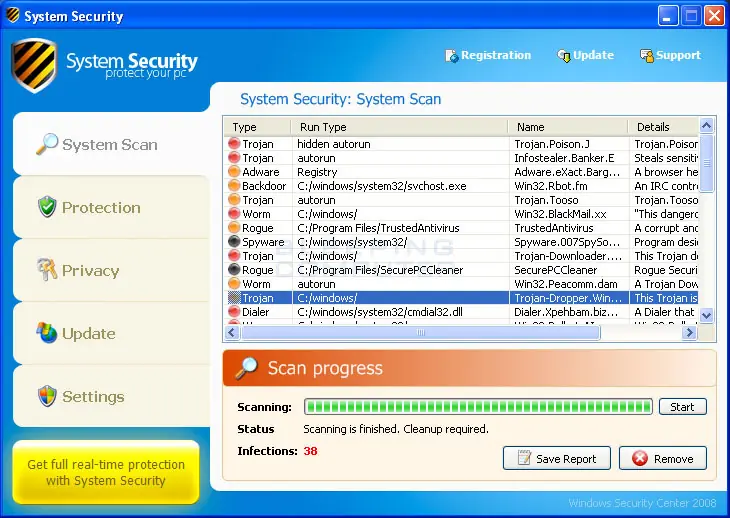Sort by the Type column header
Image resolution: width=730 pixels, height=518 pixels.
(257, 127)
